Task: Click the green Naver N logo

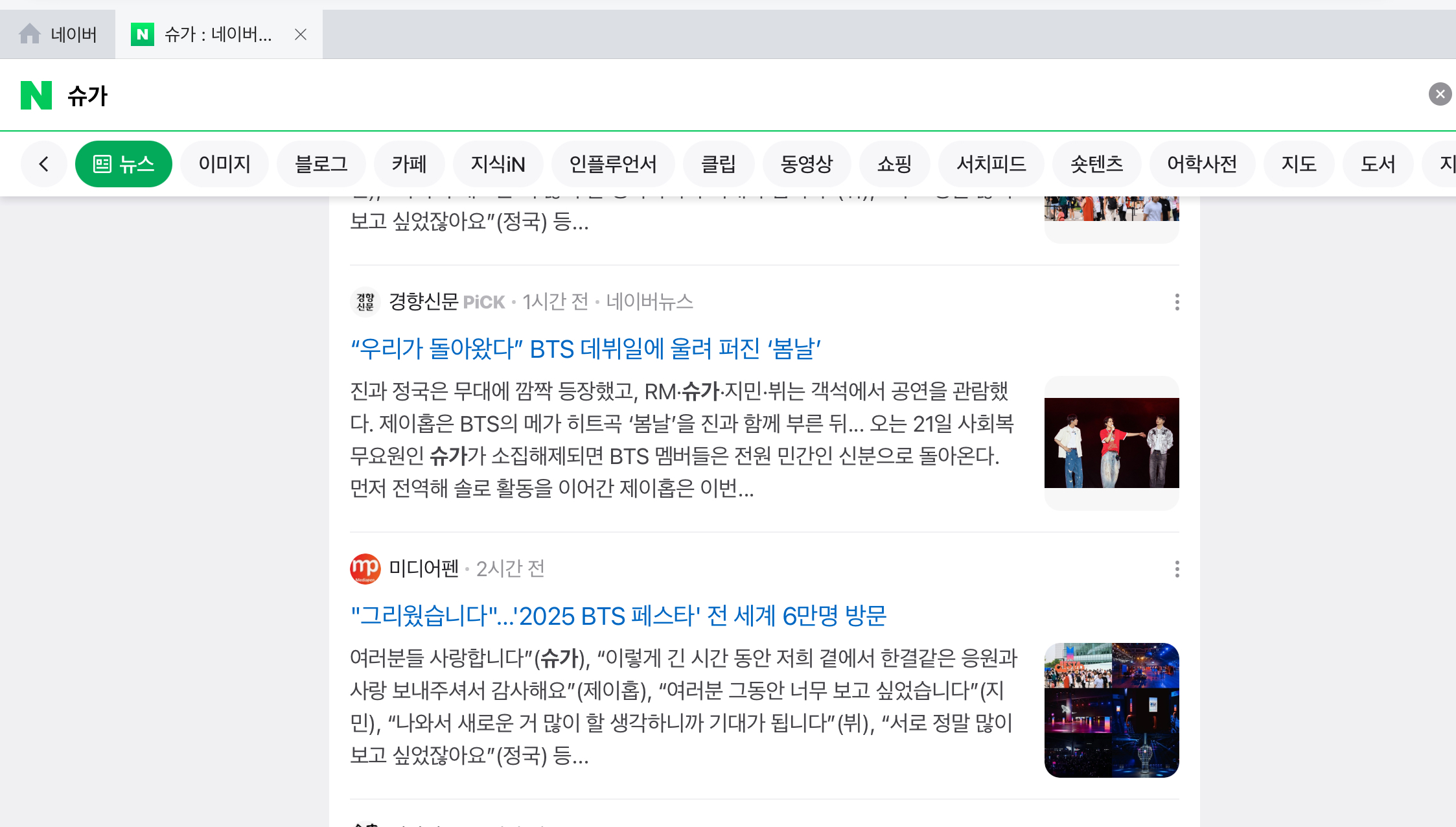Action: [36, 95]
